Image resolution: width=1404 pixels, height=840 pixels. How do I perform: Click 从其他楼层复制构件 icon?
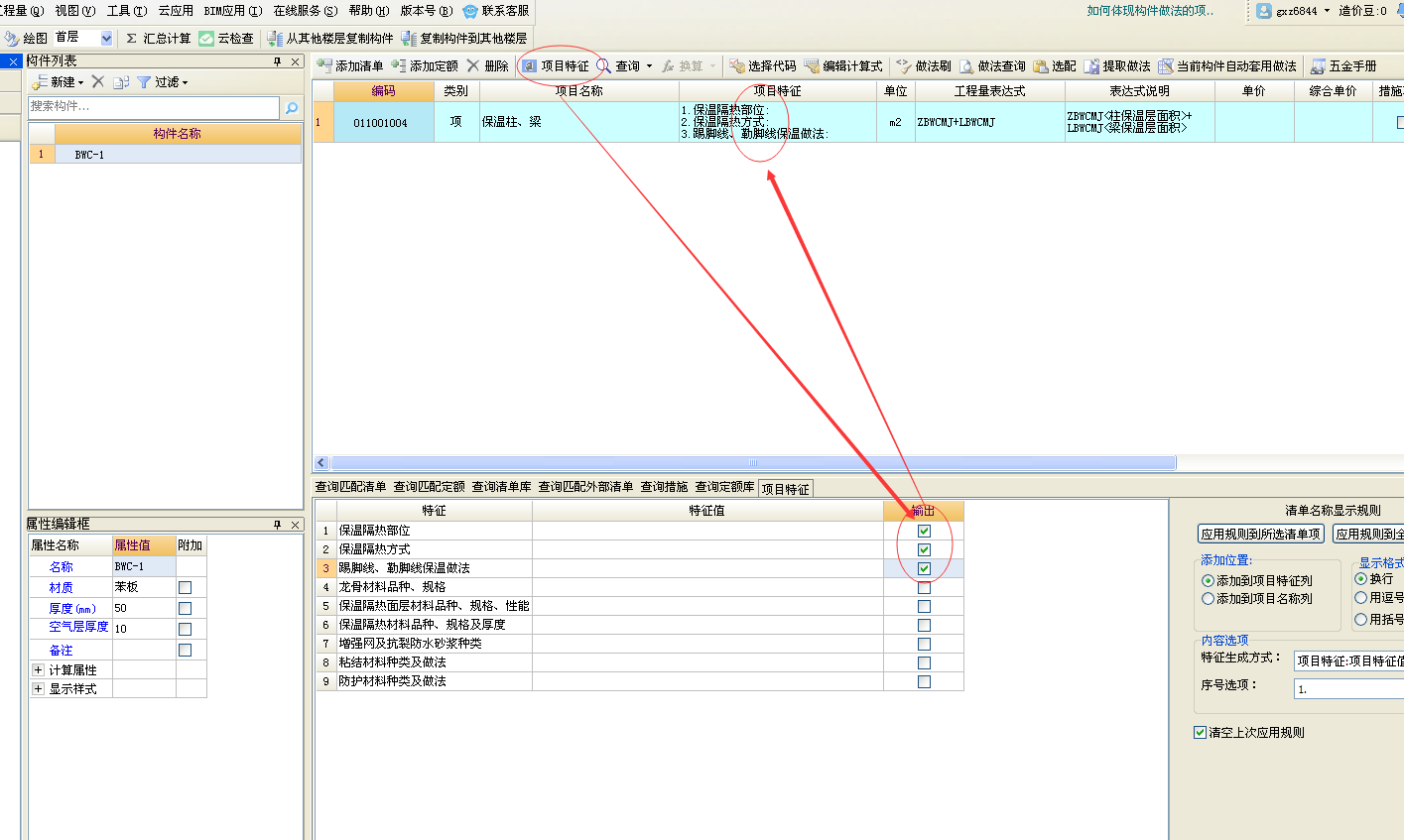point(275,39)
